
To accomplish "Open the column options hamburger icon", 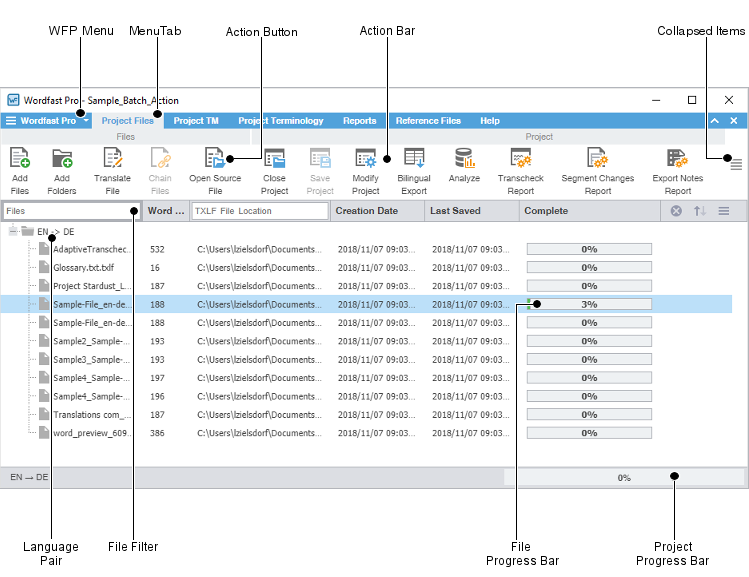I will click(x=724, y=211).
